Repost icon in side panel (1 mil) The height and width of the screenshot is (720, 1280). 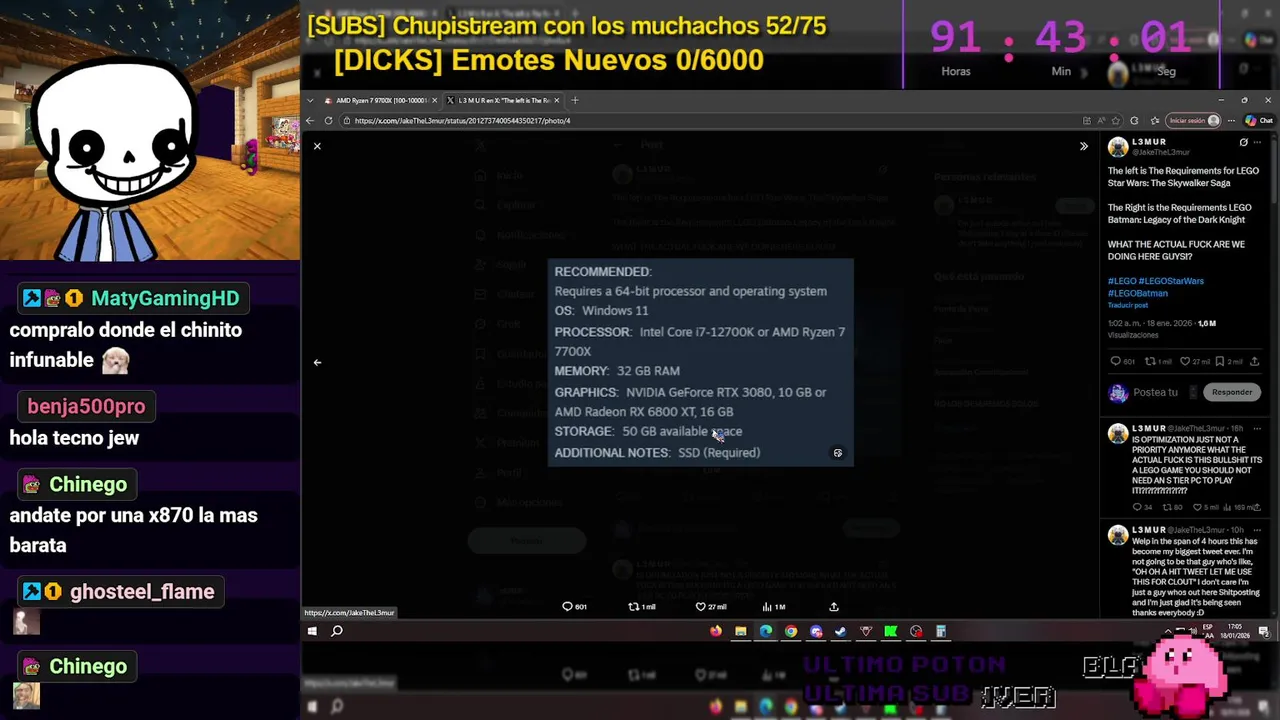pos(1150,361)
